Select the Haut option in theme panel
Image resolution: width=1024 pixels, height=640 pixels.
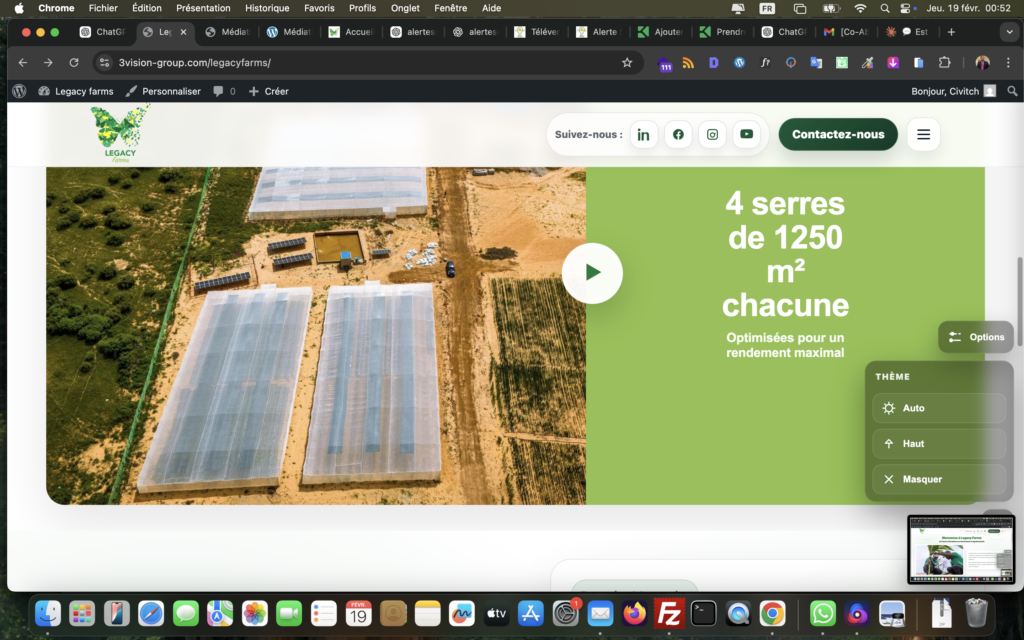938,444
